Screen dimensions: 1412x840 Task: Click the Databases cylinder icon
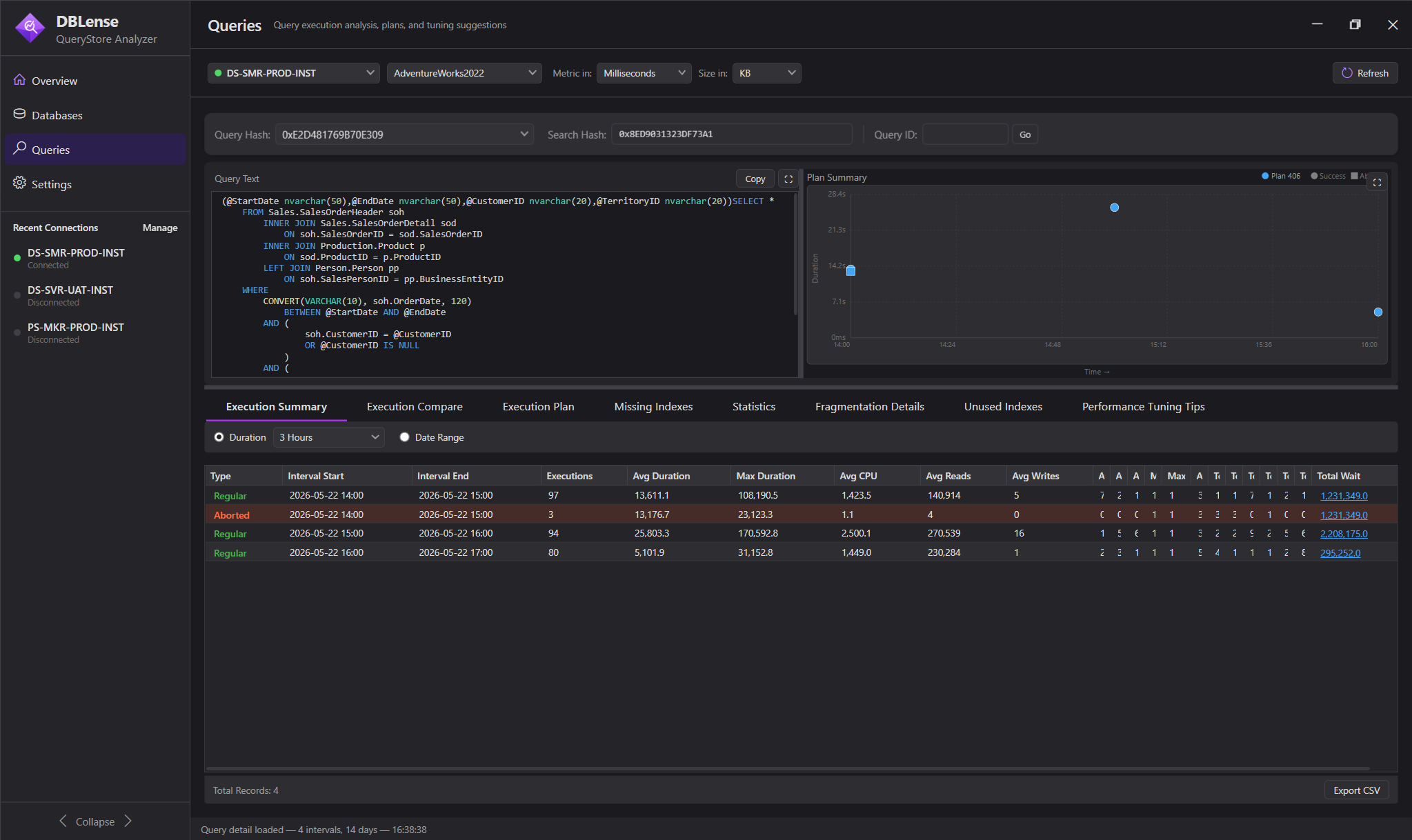[19, 114]
